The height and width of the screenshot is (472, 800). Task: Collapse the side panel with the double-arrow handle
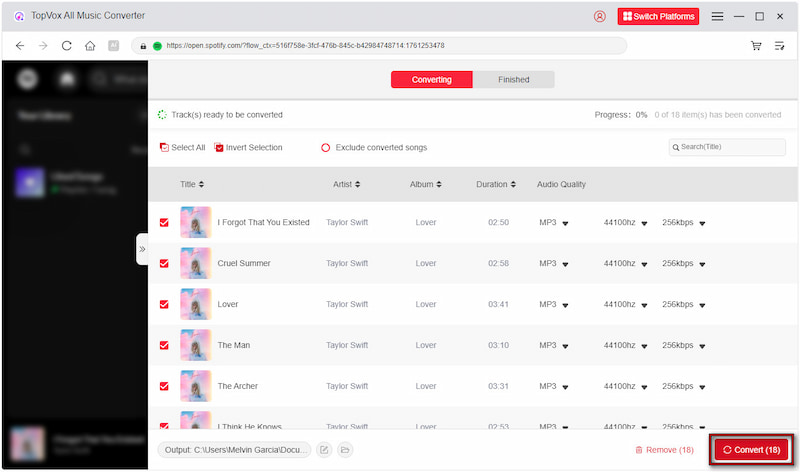142,249
